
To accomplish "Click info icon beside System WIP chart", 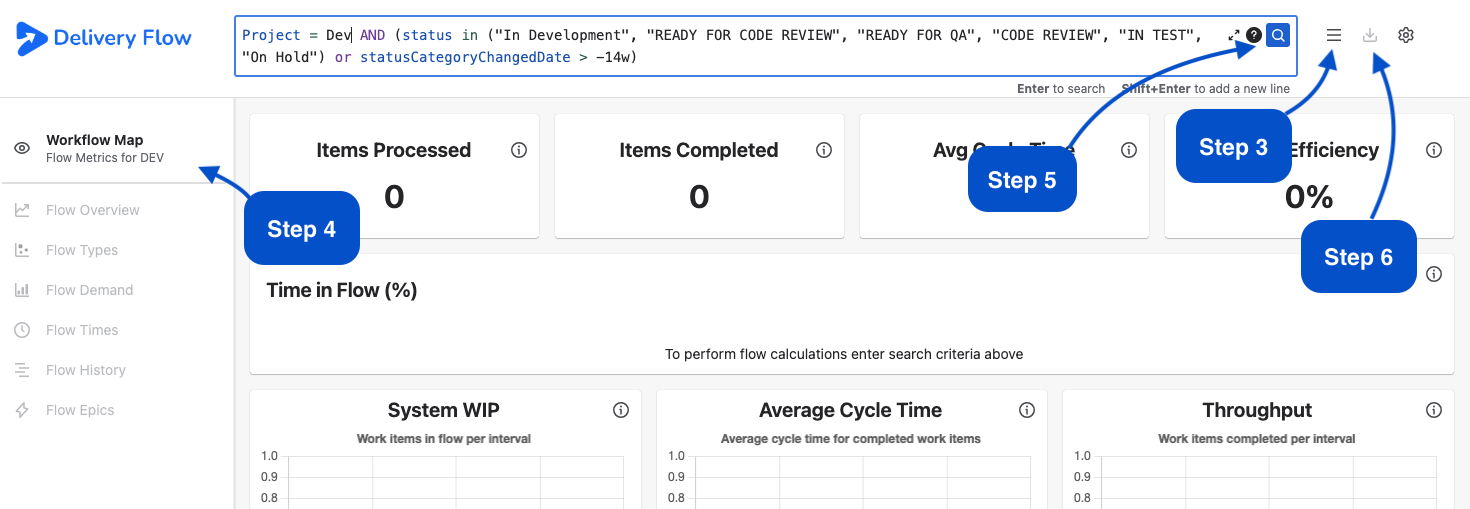I will [x=621, y=410].
